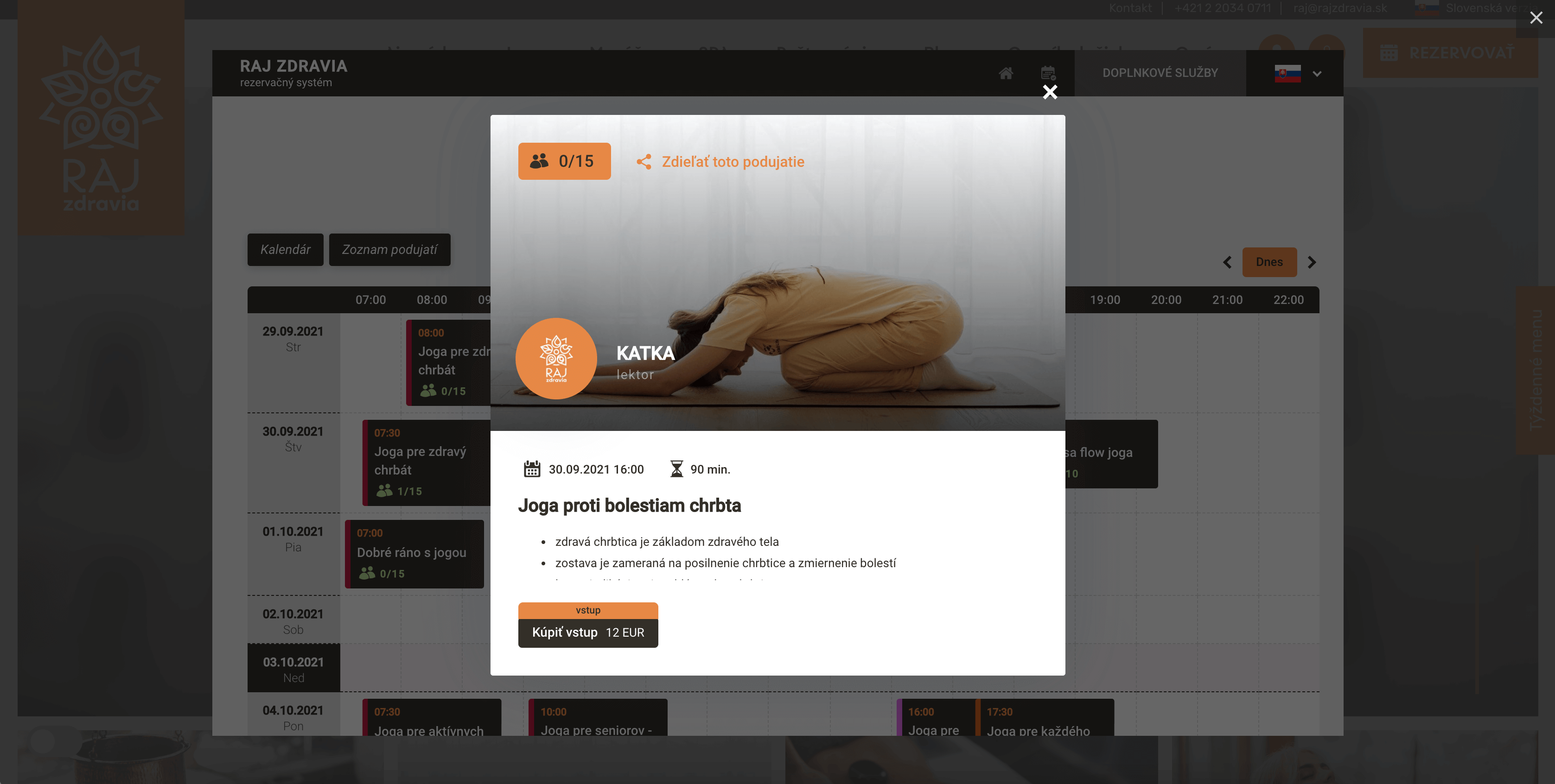Open the 17:30 Joga pre každého event
This screenshot has width=1555, height=784.
(x=1045, y=718)
